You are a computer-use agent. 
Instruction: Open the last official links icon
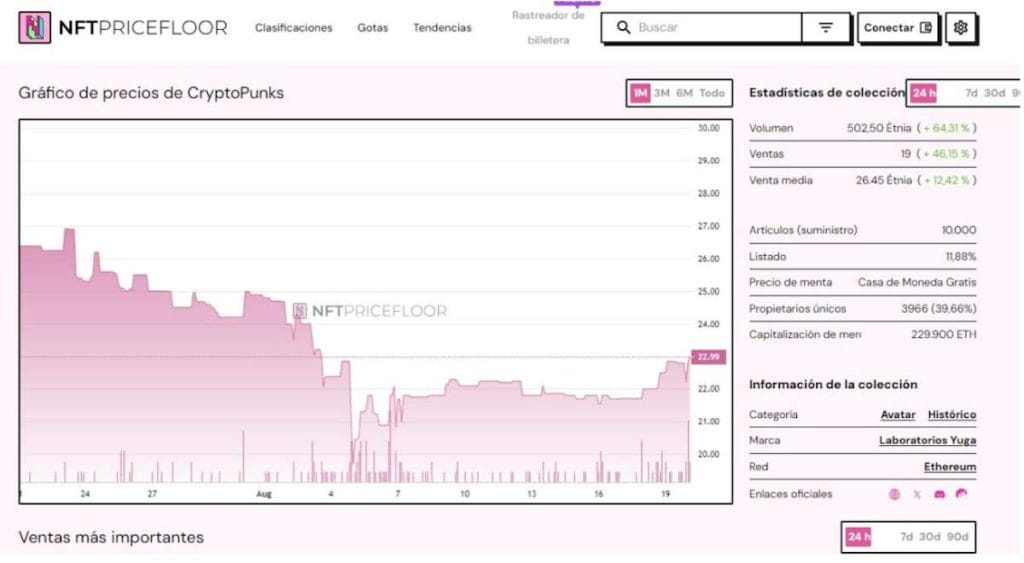[x=961, y=494]
